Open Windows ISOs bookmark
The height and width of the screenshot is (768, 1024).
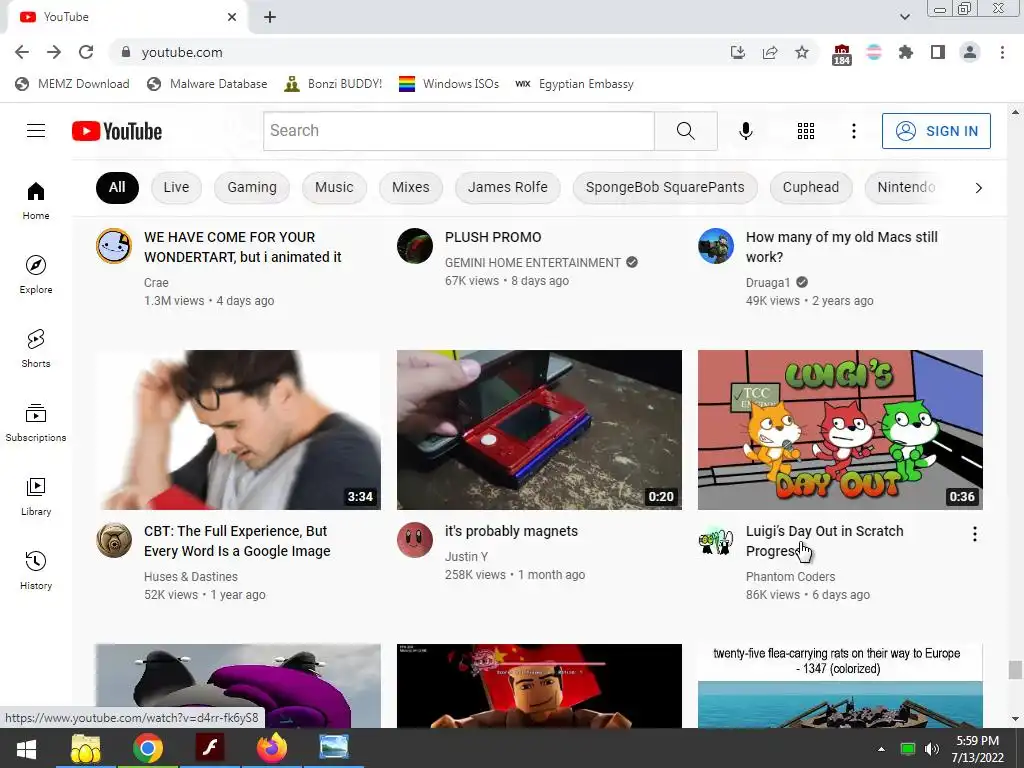coord(449,84)
